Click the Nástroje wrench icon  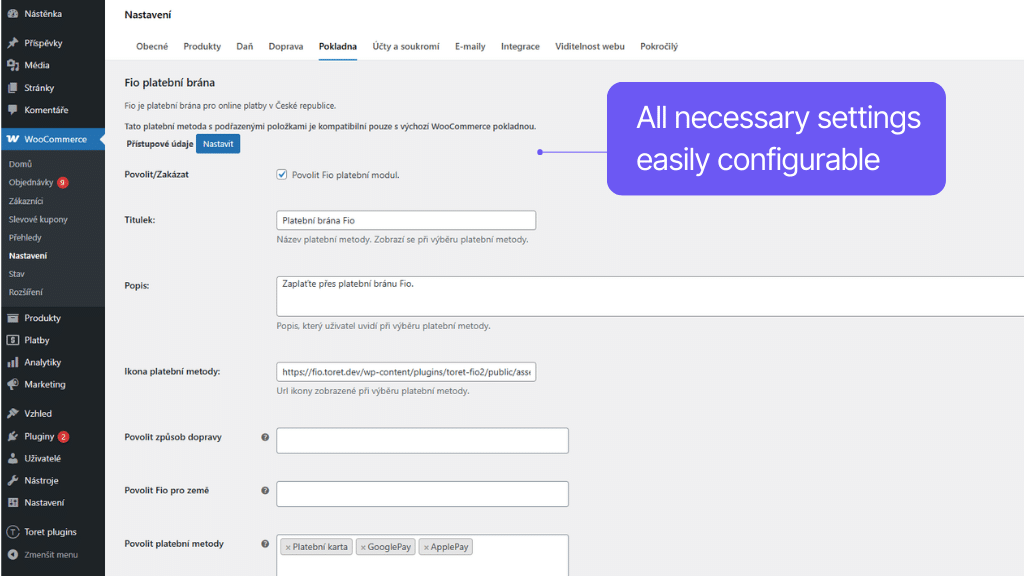13,480
